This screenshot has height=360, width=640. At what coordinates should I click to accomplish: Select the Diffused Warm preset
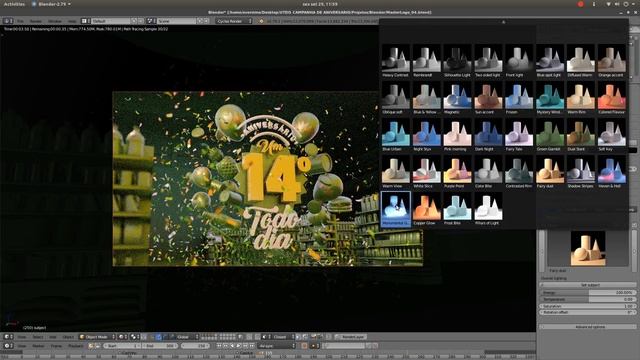click(580, 60)
